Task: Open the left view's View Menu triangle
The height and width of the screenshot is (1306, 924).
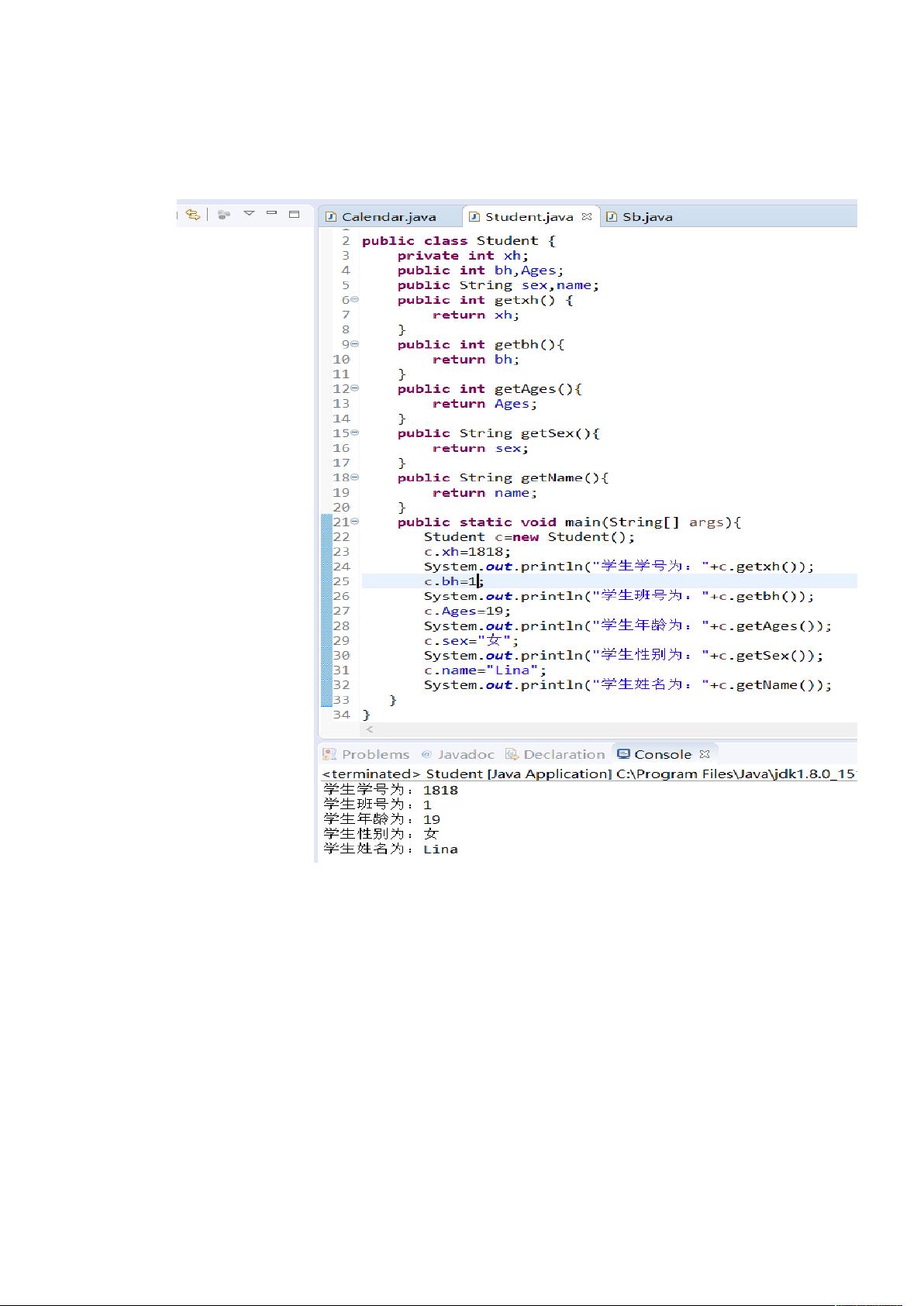Action: 249,212
